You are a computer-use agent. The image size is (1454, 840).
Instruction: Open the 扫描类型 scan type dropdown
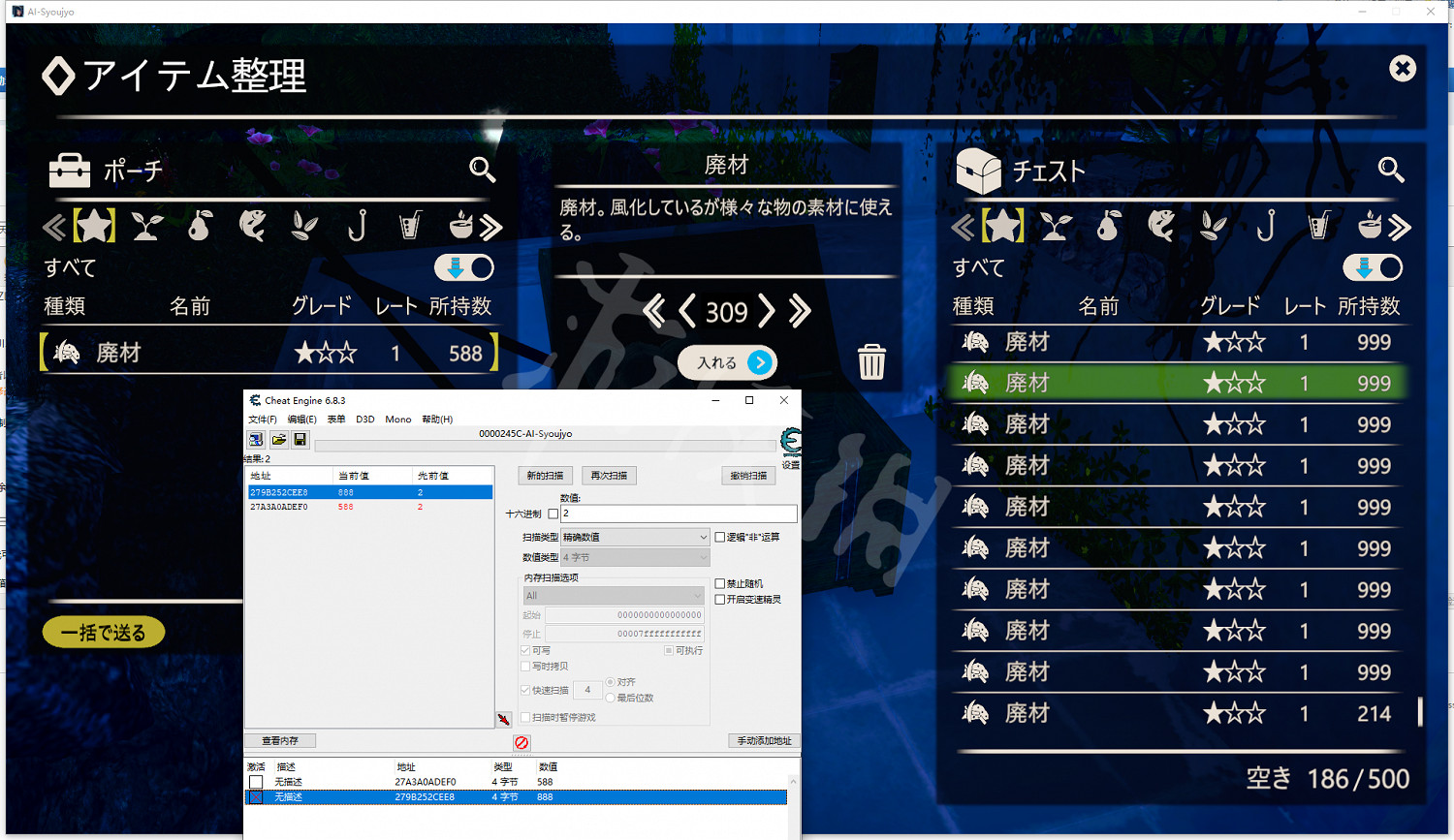[x=635, y=536]
